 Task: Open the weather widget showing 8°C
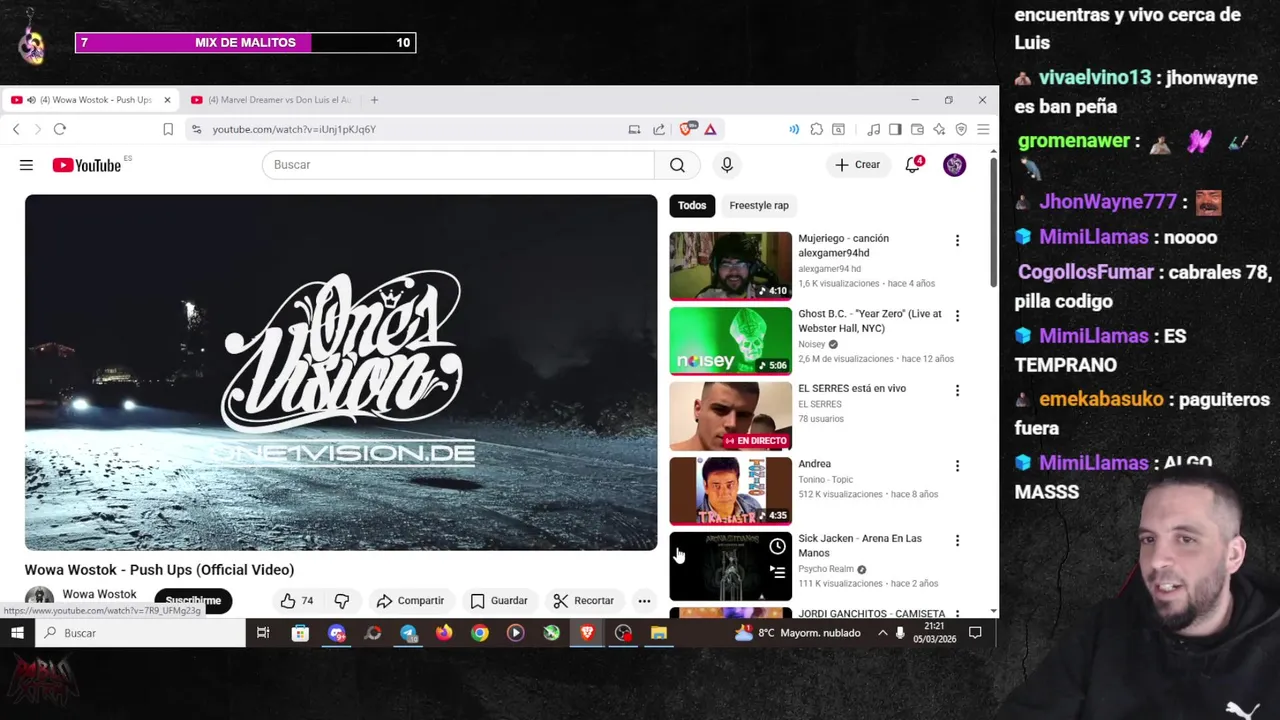pyautogui.click(x=797, y=633)
